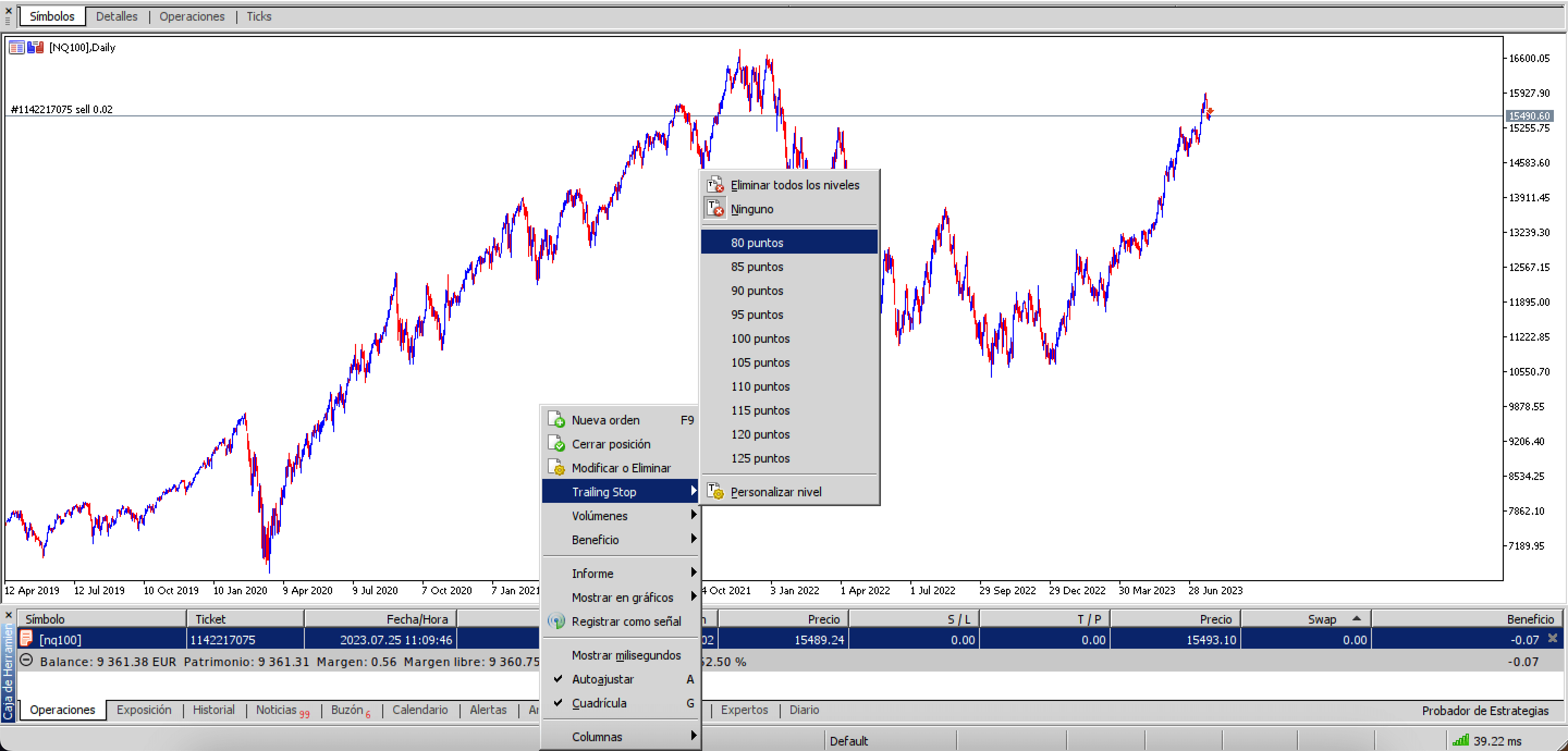1568x751 pixels.
Task: Click ticket 1142217075 cell
Action: [246, 639]
